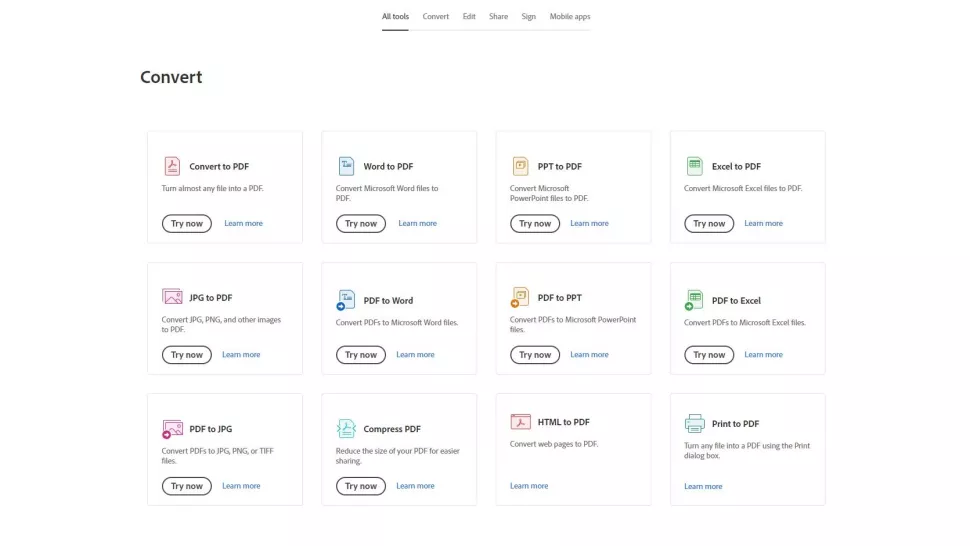Try now for PPT to PDF
This screenshot has width=970, height=546.
[x=535, y=223]
